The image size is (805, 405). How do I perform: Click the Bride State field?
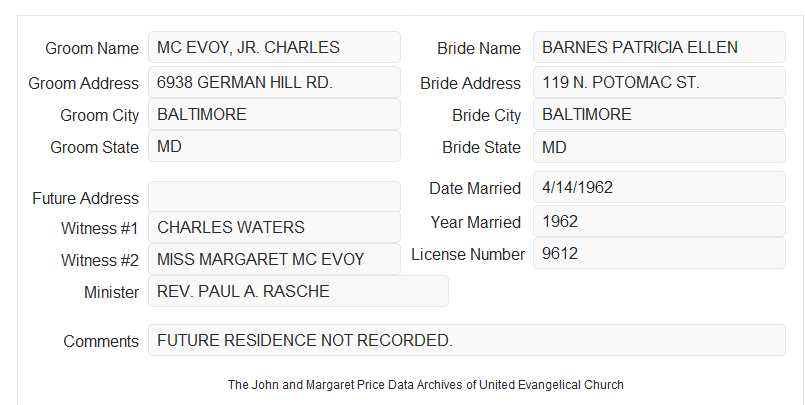[x=659, y=147]
